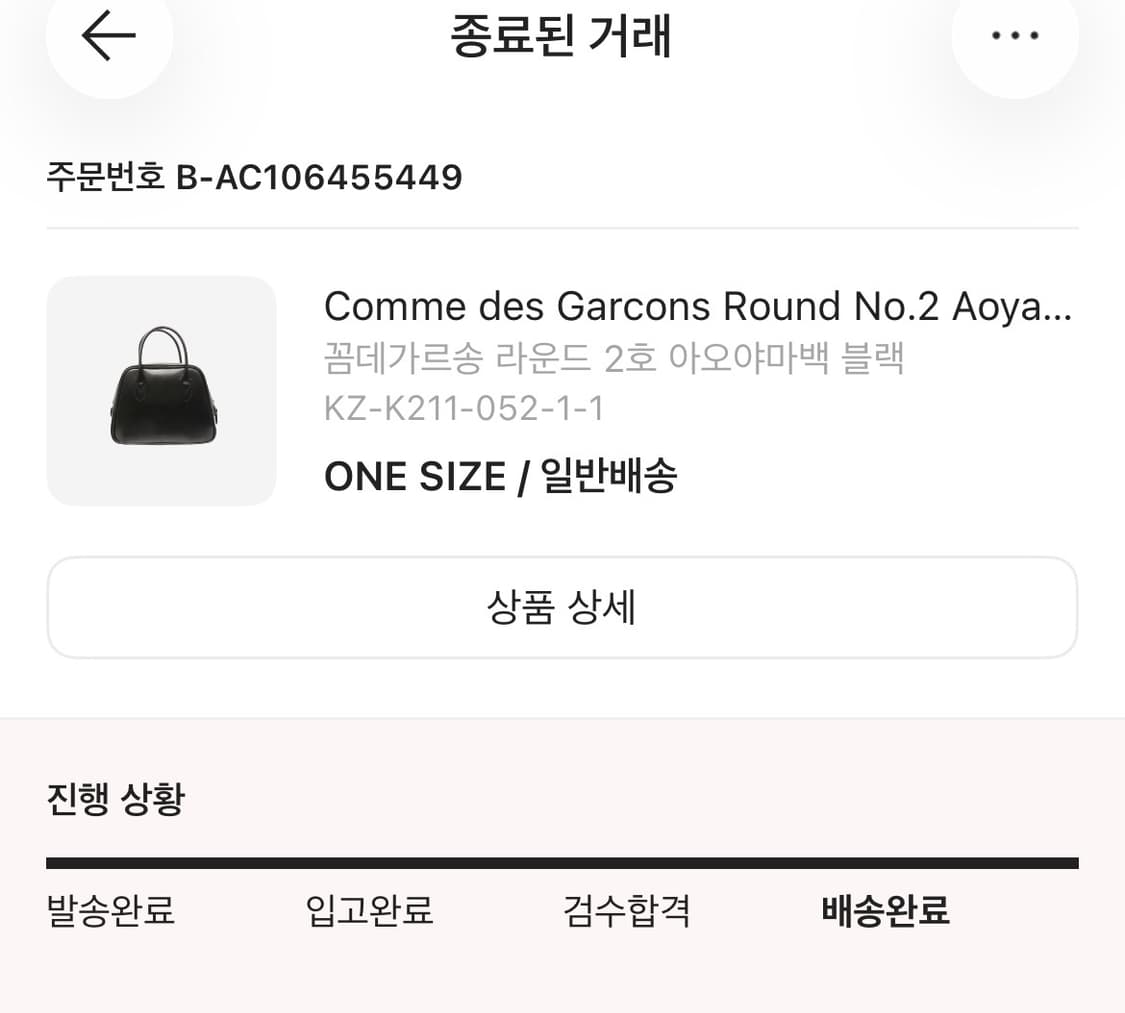This screenshot has height=1013, width=1125.
Task: Tap the product thumbnail image
Action: coord(161,390)
